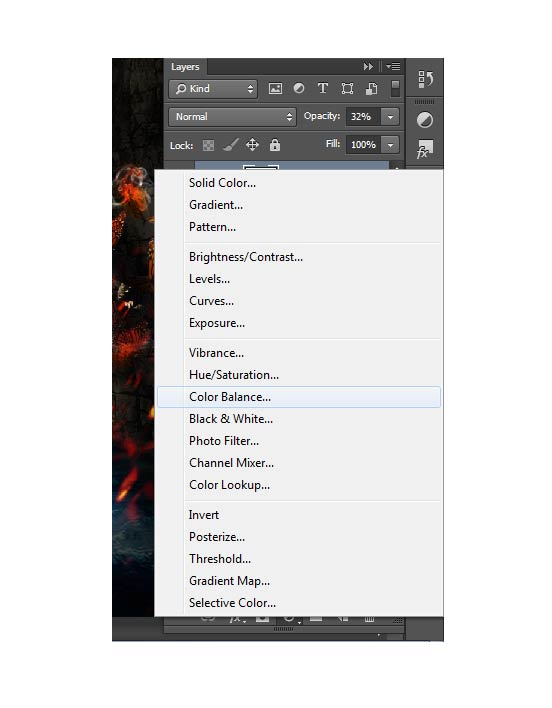Open the Normal blend mode dropdown
The height and width of the screenshot is (708, 552).
coord(232,117)
